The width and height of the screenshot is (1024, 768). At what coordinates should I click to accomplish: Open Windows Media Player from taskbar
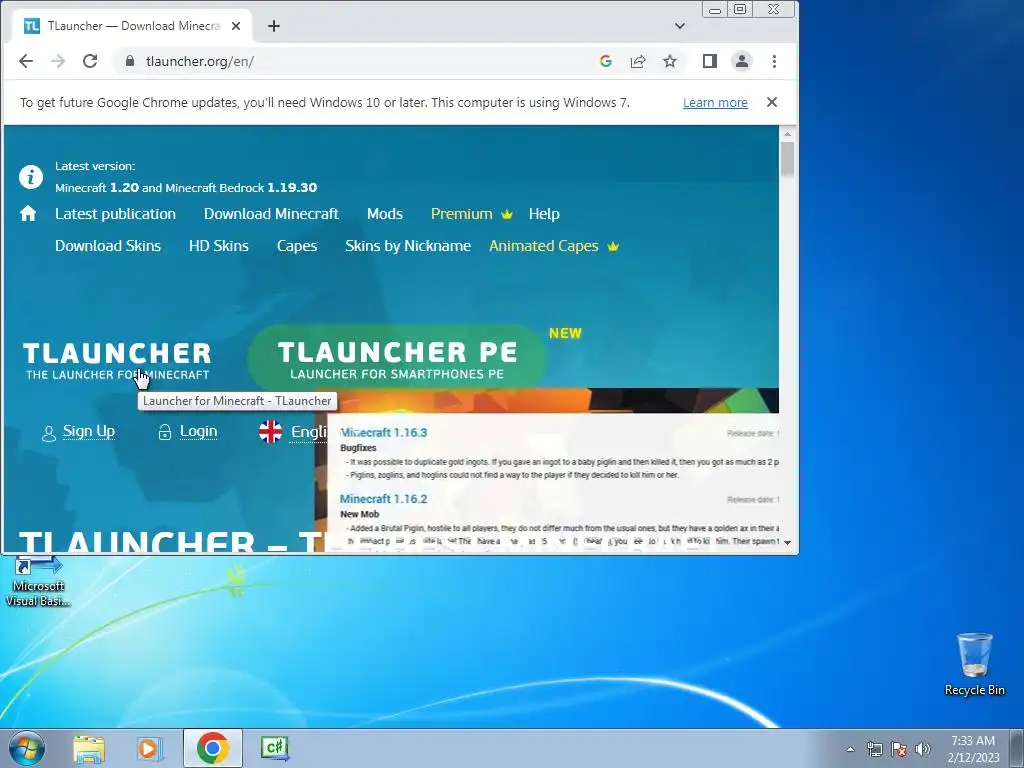click(150, 749)
